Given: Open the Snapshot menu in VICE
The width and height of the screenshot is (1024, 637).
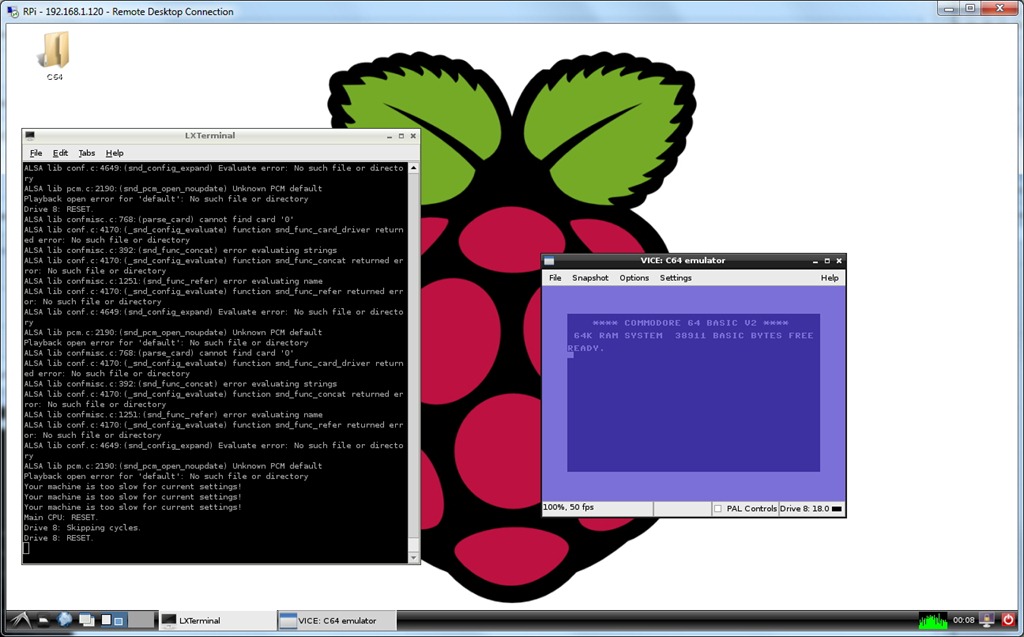Looking at the screenshot, I should click(x=590, y=278).
